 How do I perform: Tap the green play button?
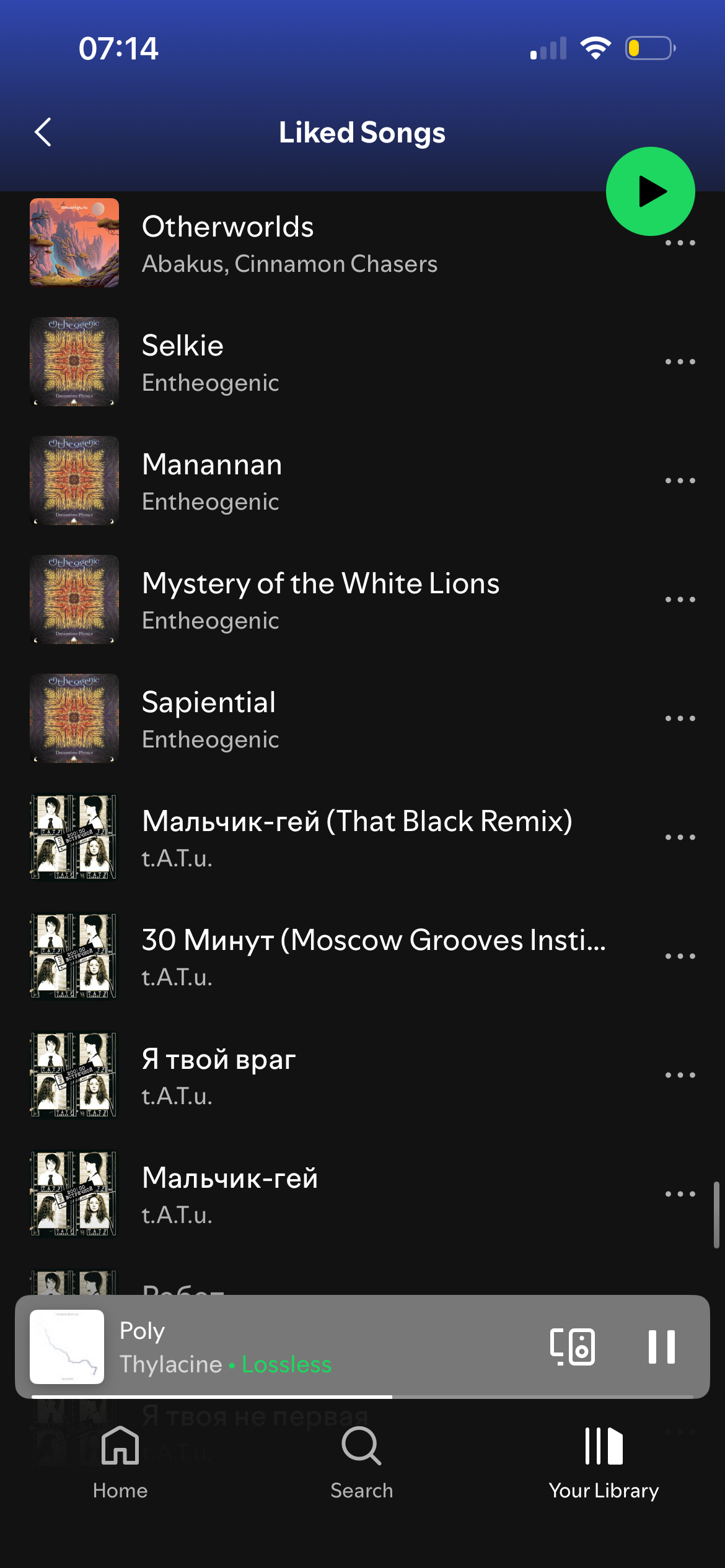point(650,191)
